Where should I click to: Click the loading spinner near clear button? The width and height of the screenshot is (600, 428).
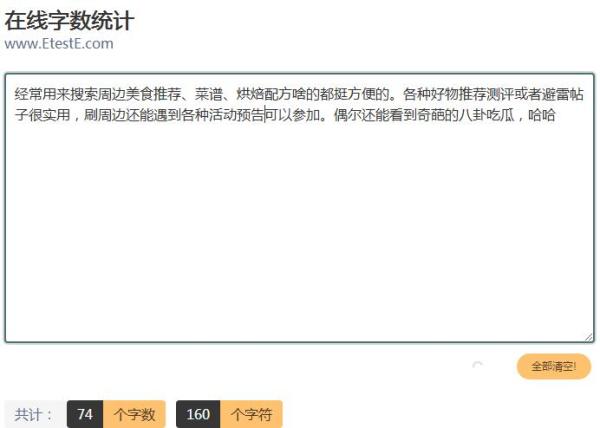coord(477,365)
